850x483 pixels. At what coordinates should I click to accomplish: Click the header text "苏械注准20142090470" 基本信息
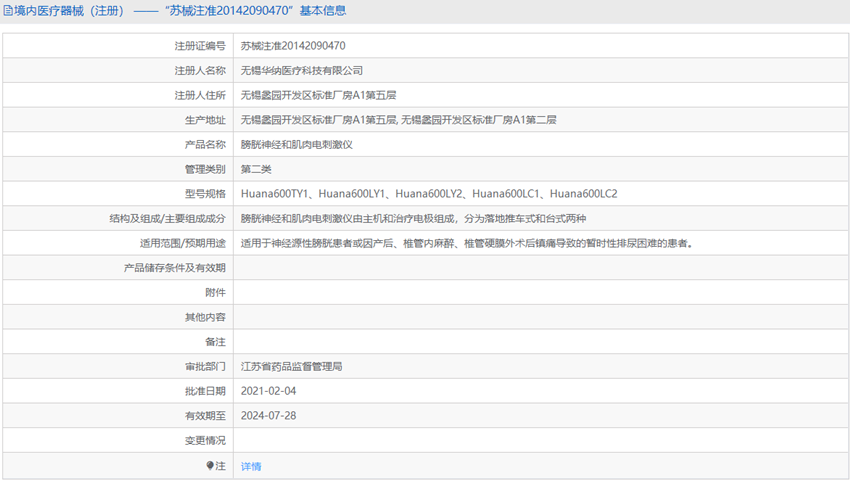point(255,11)
